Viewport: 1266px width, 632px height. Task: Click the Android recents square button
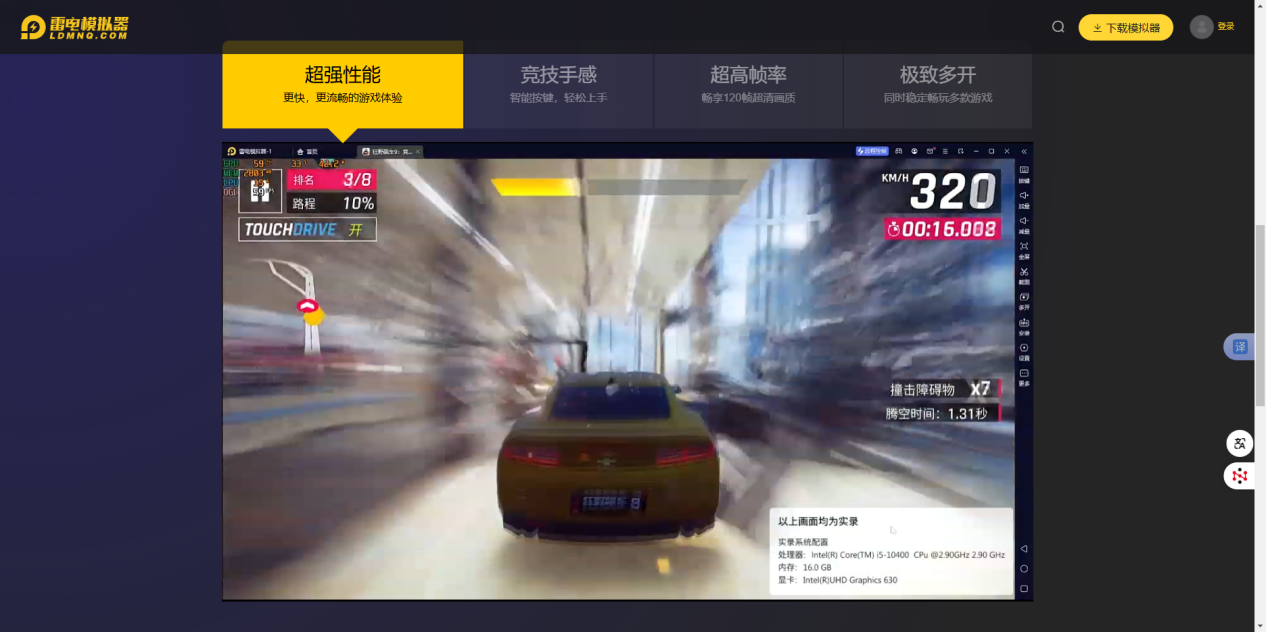pos(1024,589)
